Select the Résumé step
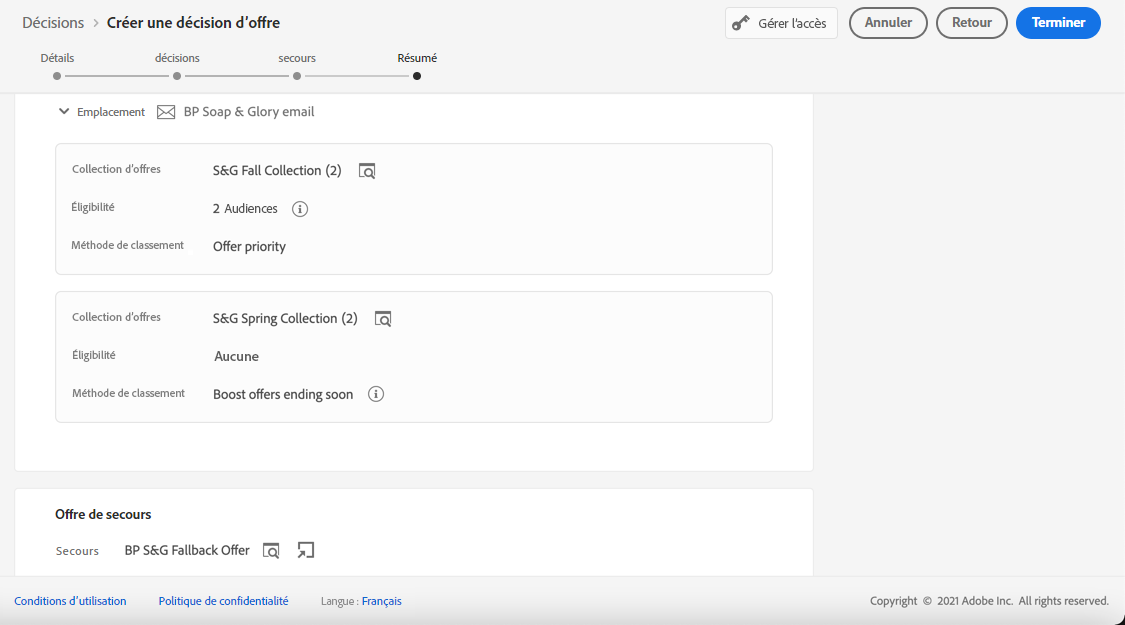Viewport: 1125px width, 625px height. (417, 75)
